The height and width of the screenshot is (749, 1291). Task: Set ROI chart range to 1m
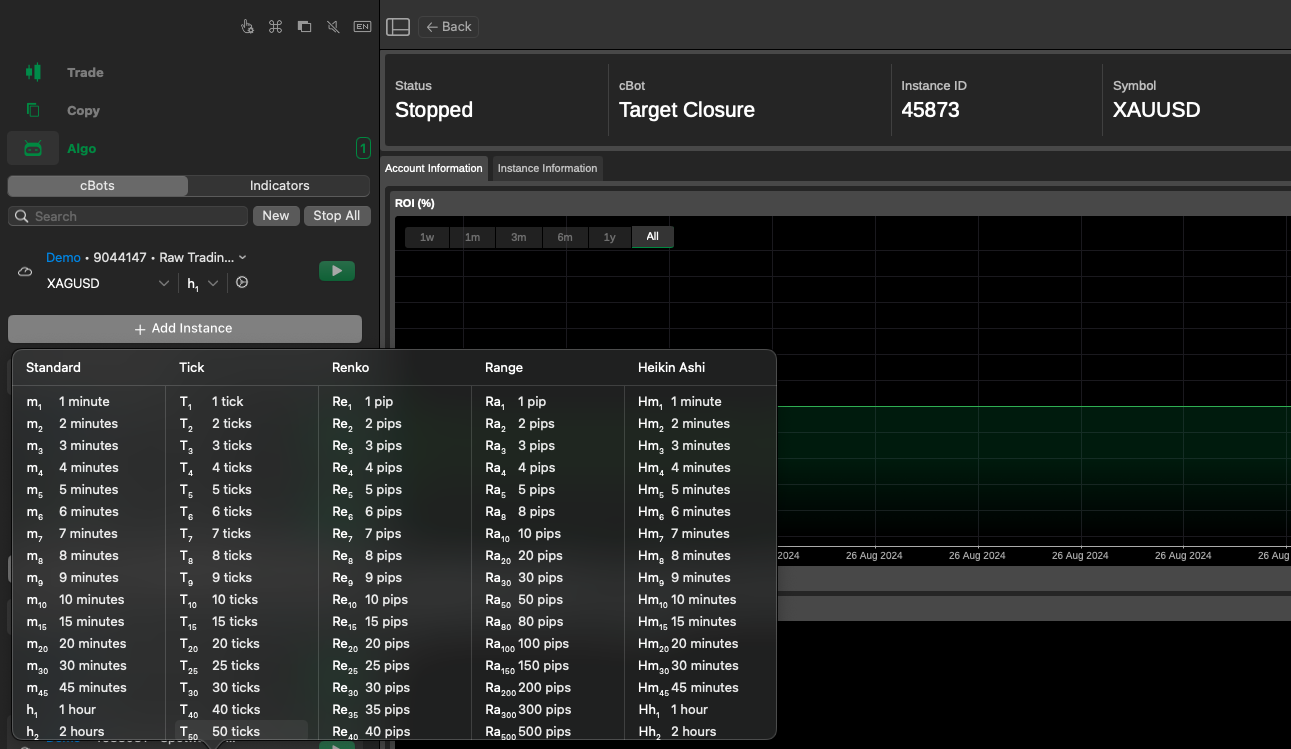tap(472, 237)
